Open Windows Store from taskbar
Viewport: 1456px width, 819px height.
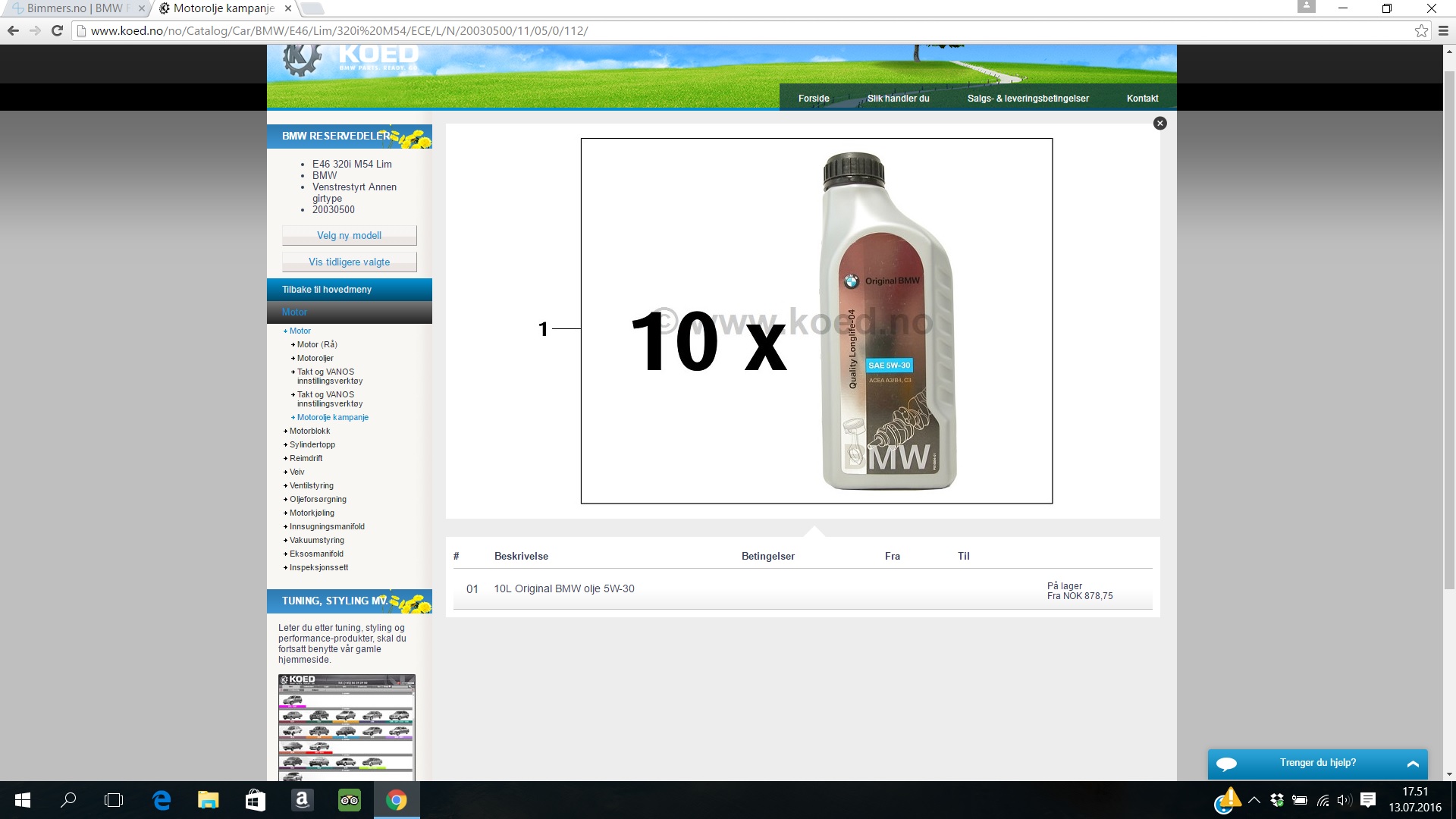coord(255,800)
